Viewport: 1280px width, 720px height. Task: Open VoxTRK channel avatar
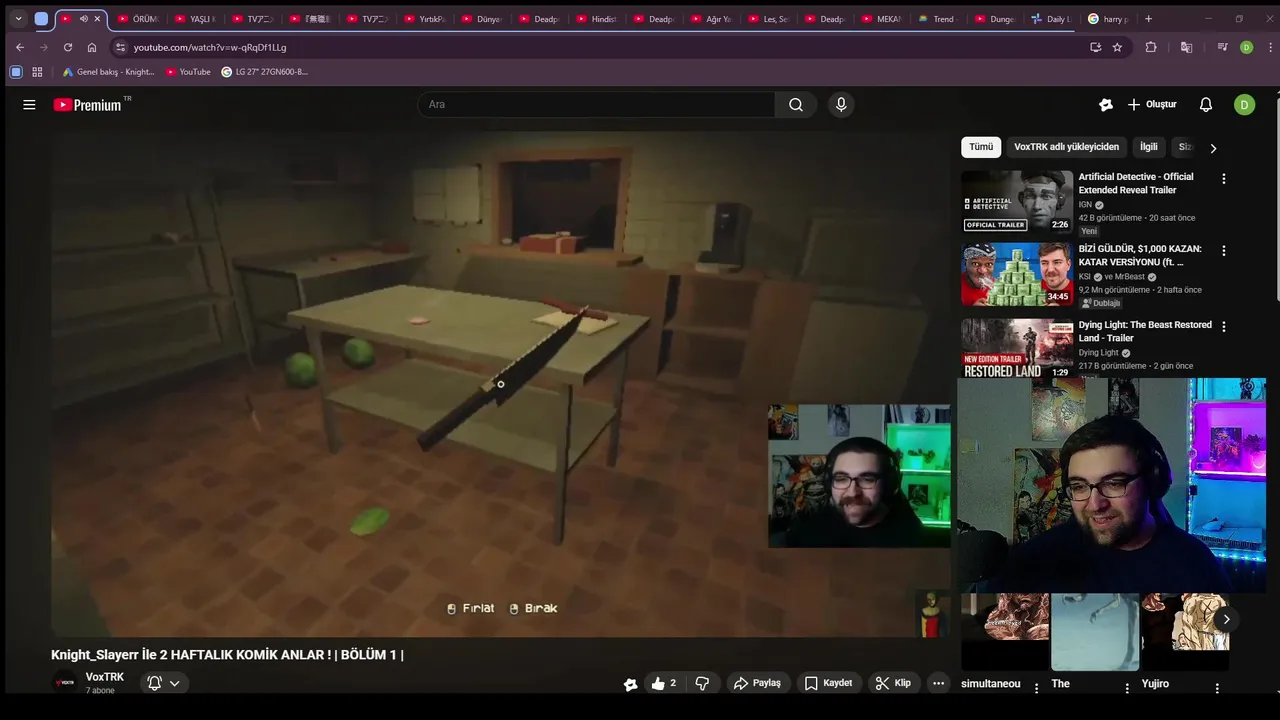click(x=65, y=683)
